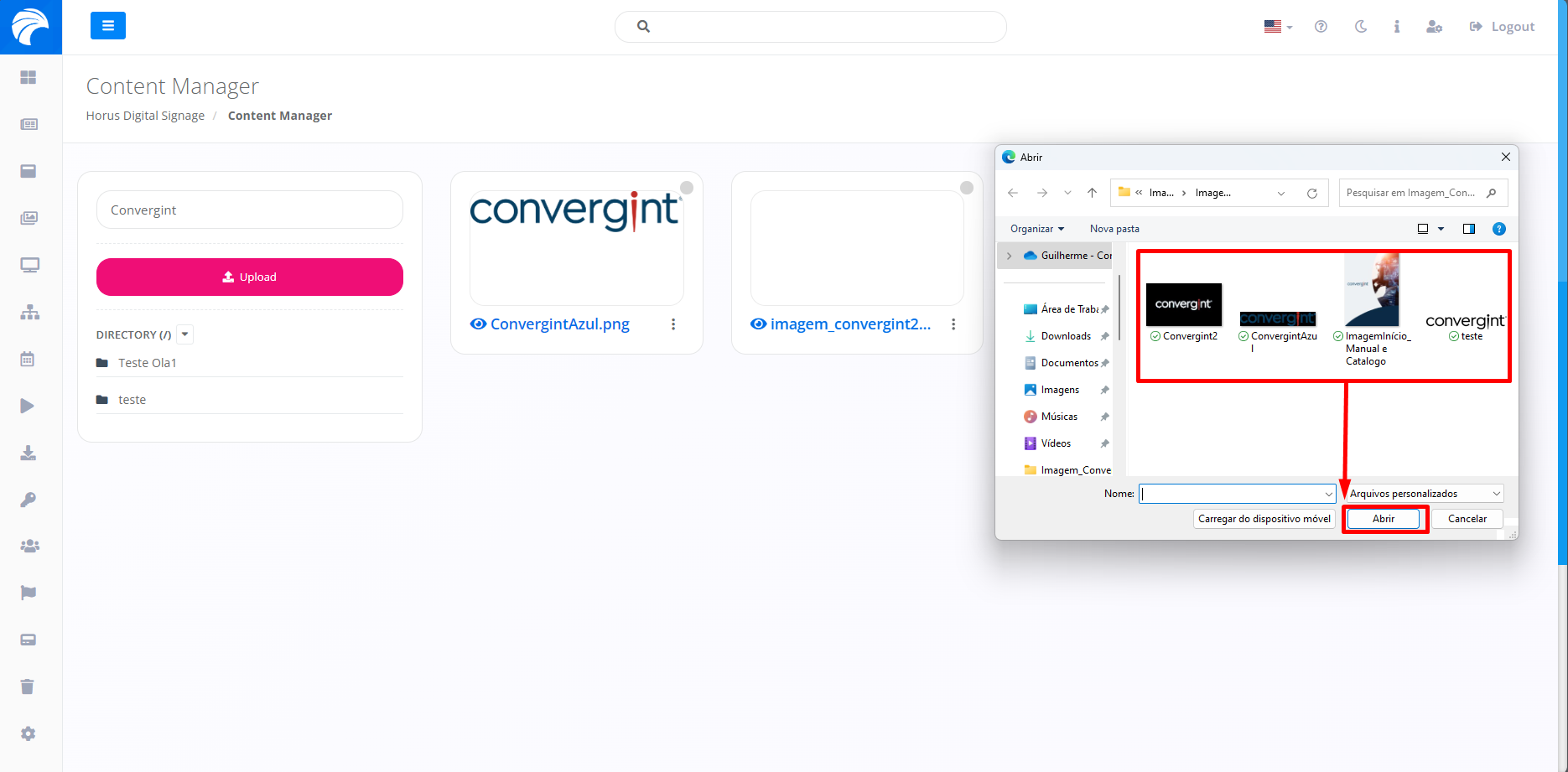Open the monitor display icon in sidebar
Screen dimensions: 1568x772
(x=29, y=265)
